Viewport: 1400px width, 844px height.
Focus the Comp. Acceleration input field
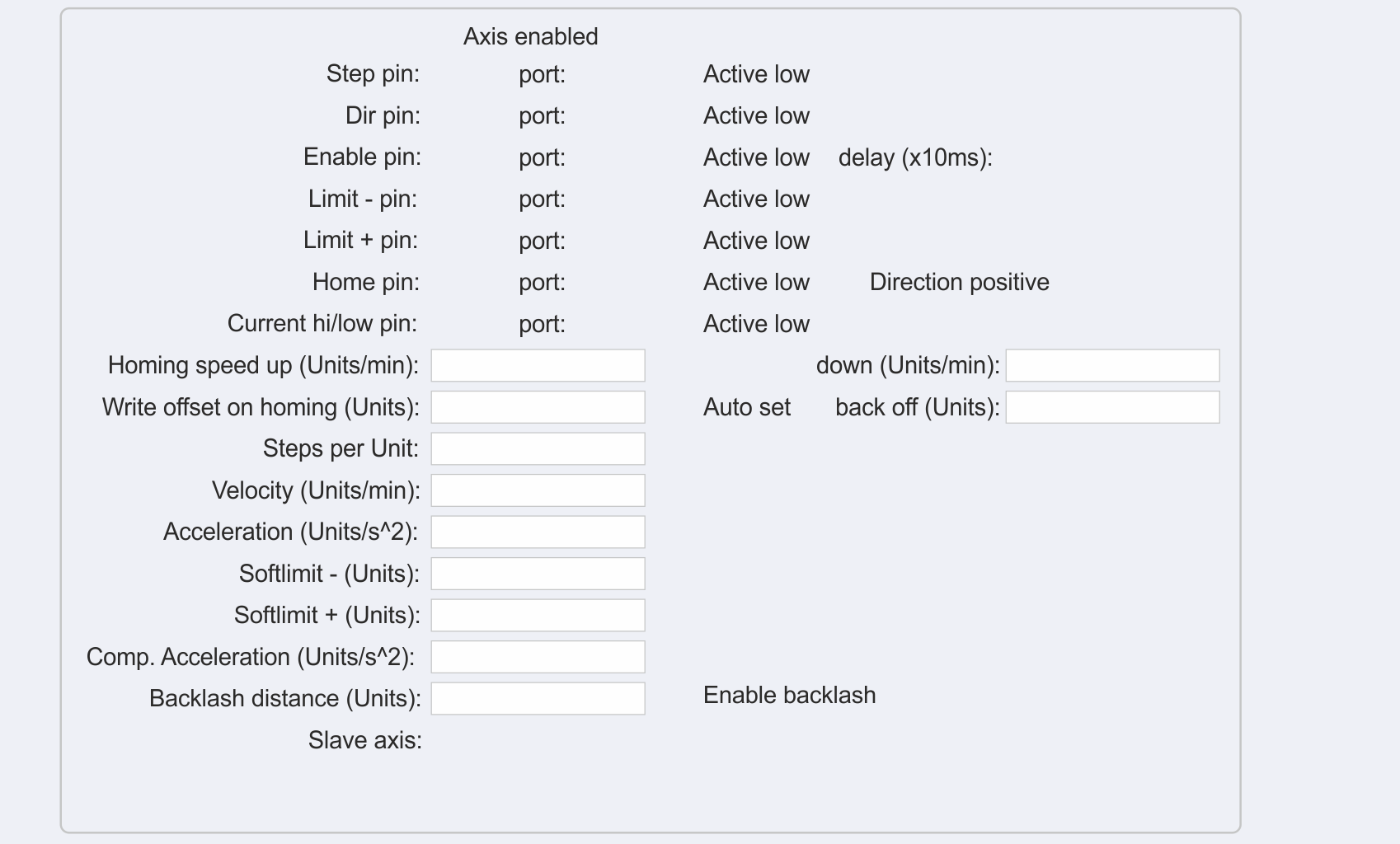(538, 657)
